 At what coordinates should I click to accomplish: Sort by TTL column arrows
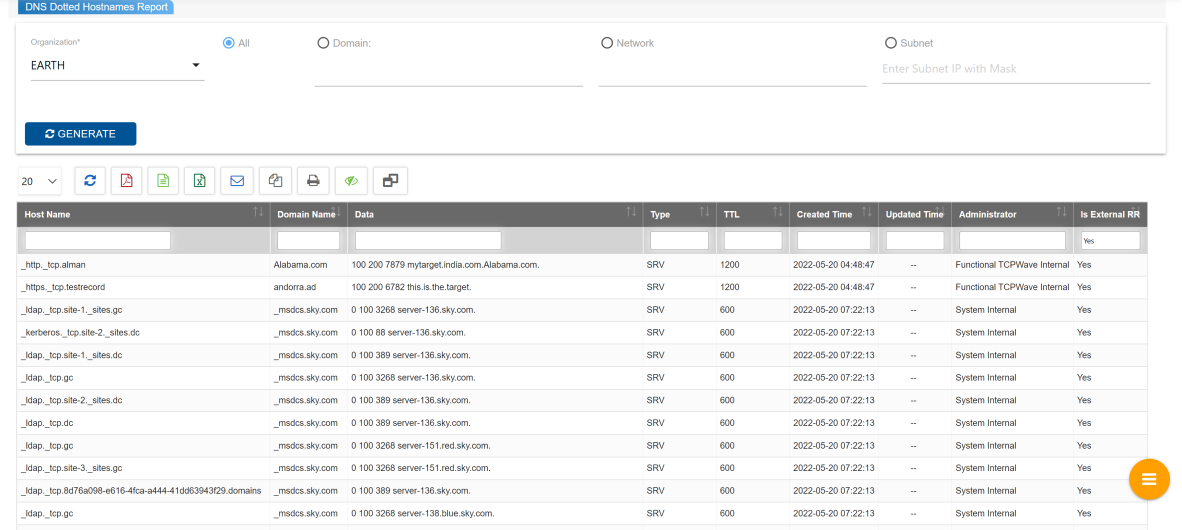pos(779,213)
